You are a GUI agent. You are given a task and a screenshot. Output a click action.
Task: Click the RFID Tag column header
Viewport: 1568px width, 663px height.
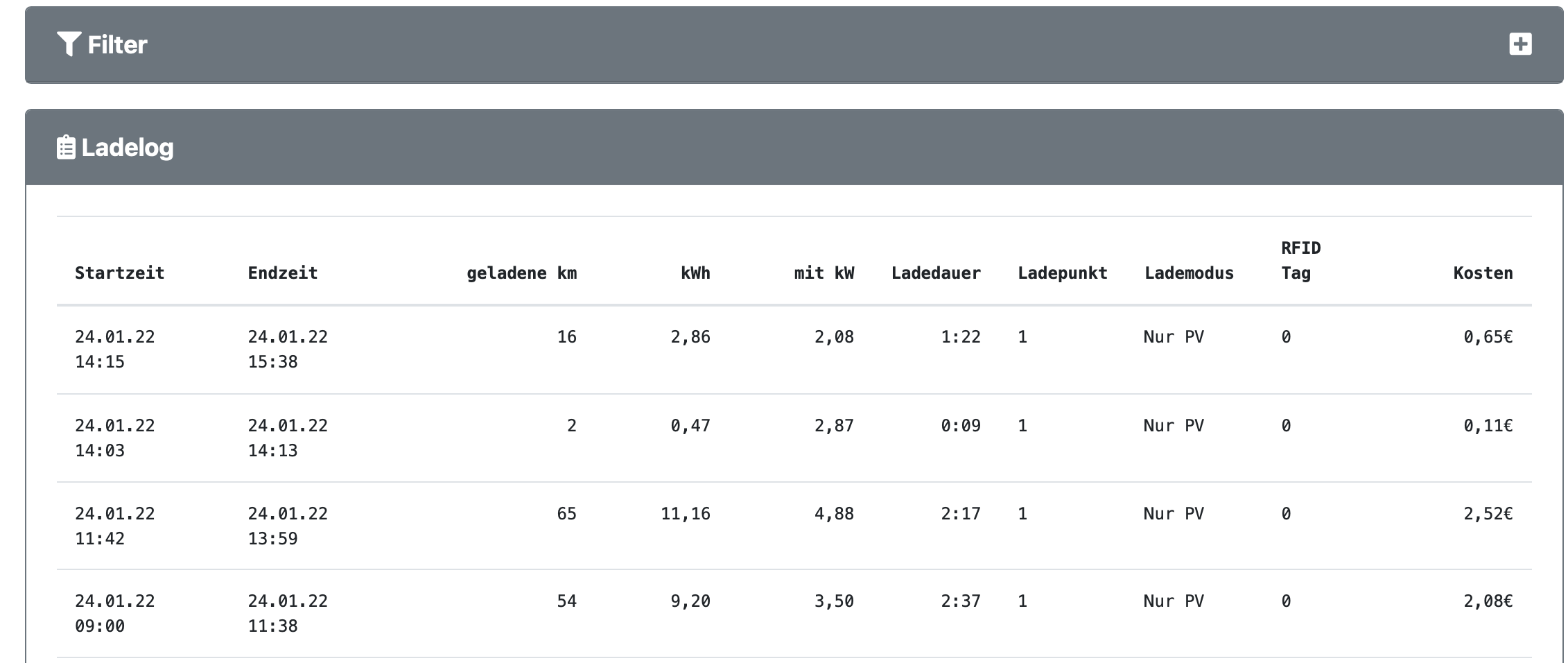click(x=1300, y=261)
